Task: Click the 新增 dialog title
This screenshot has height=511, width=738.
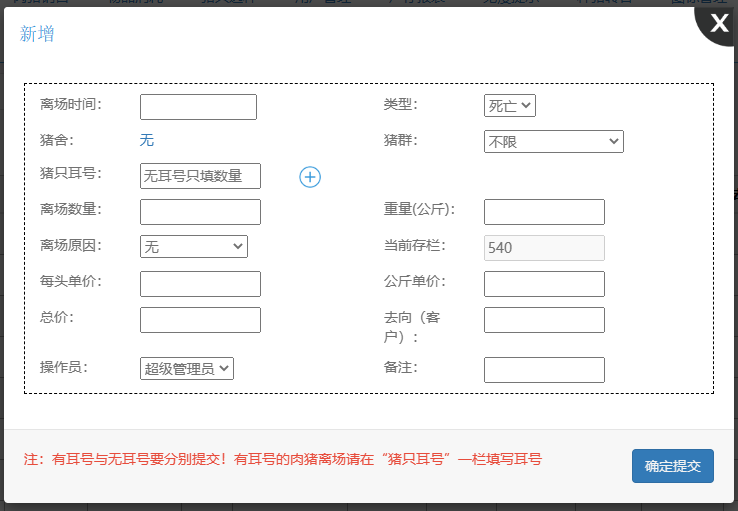Action: point(37,34)
